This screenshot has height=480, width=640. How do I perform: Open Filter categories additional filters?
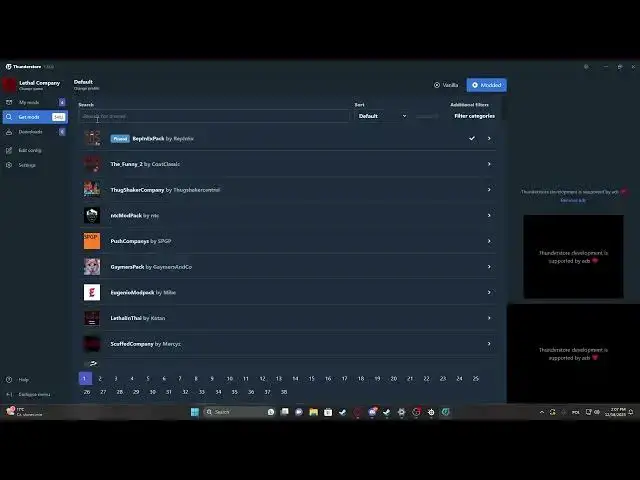point(474,116)
